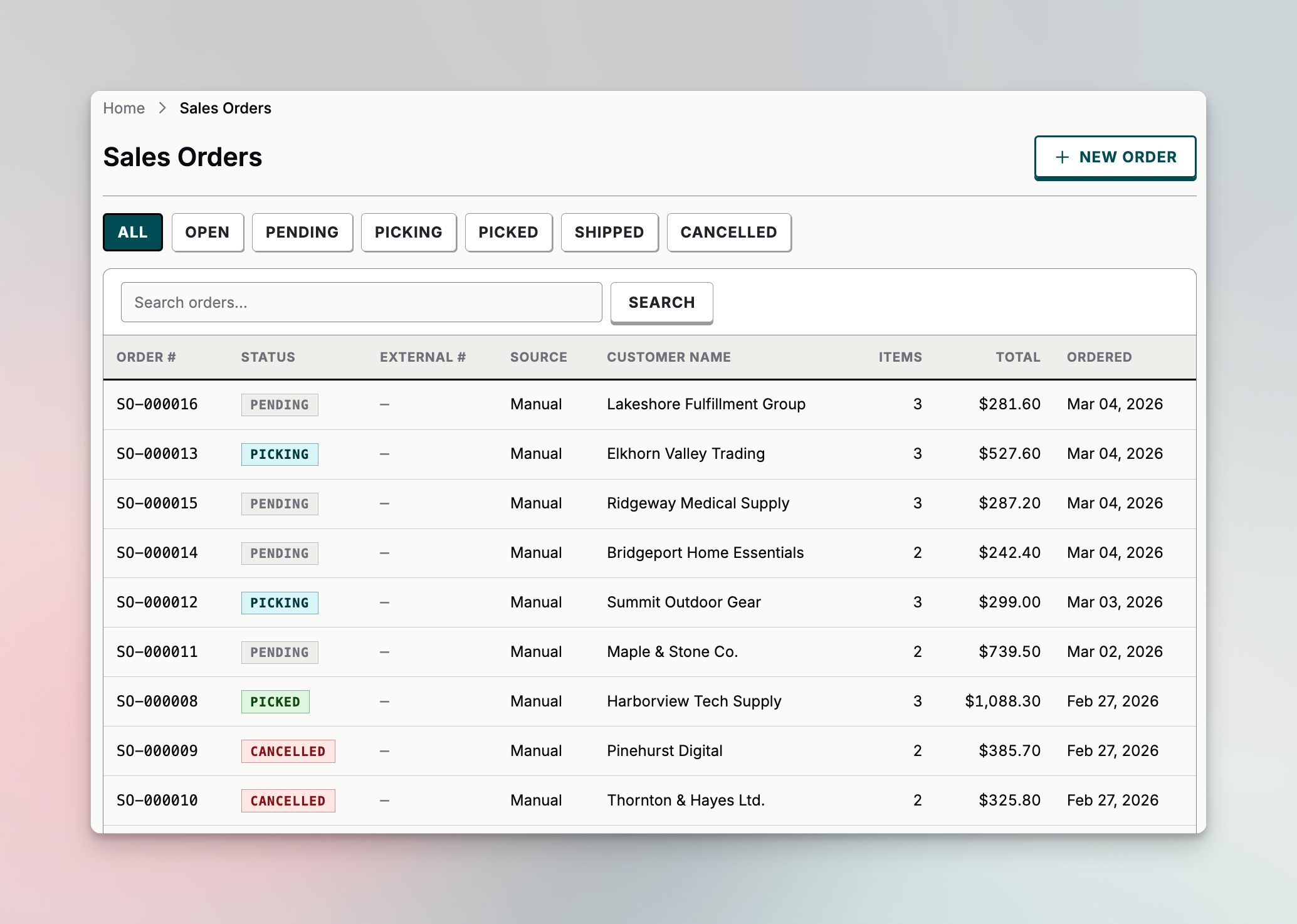This screenshot has width=1297, height=924.
Task: Filter to CANCELLED orders
Action: point(728,232)
